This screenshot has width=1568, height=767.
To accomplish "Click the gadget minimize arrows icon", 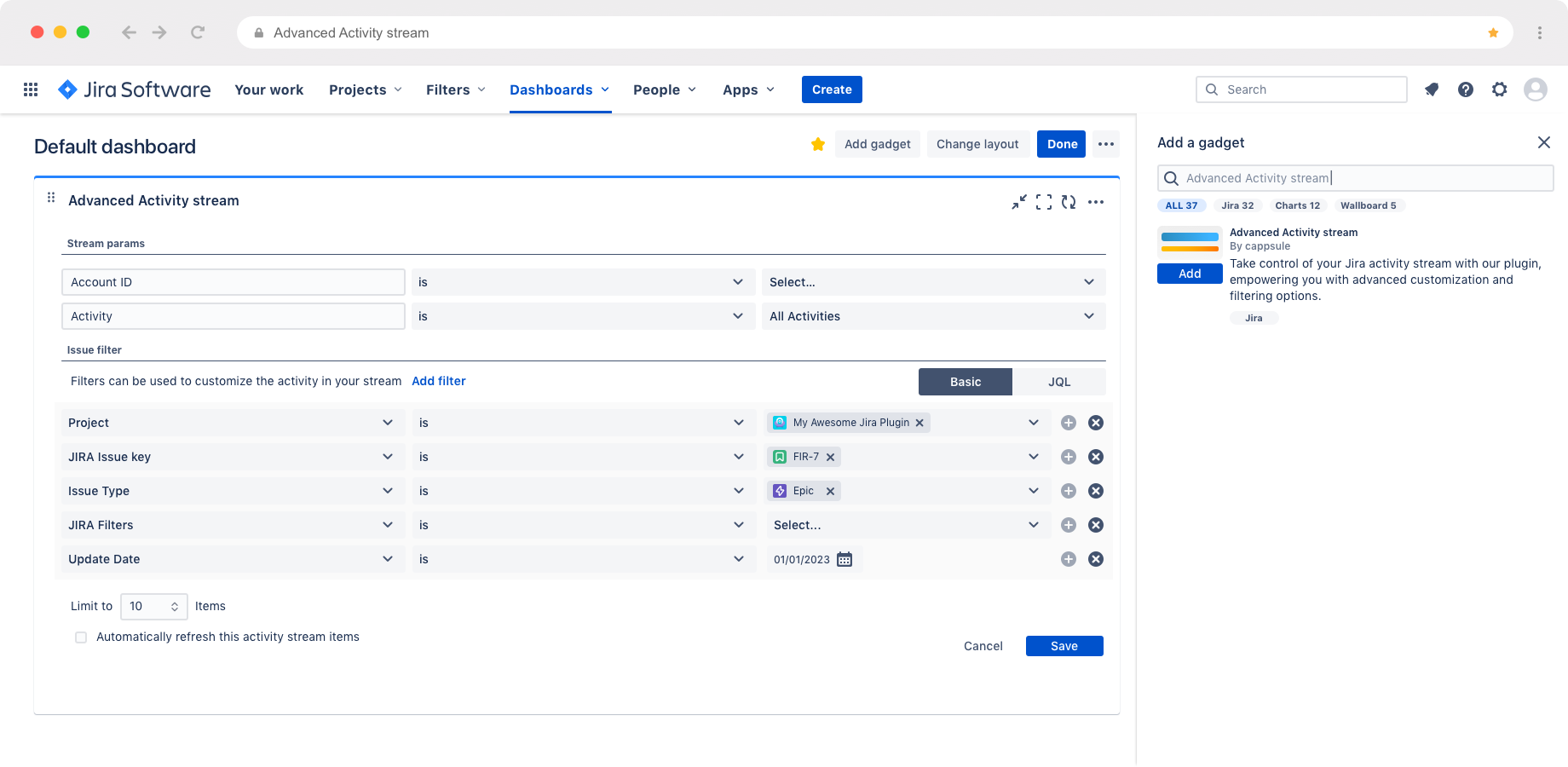I will (1019, 202).
